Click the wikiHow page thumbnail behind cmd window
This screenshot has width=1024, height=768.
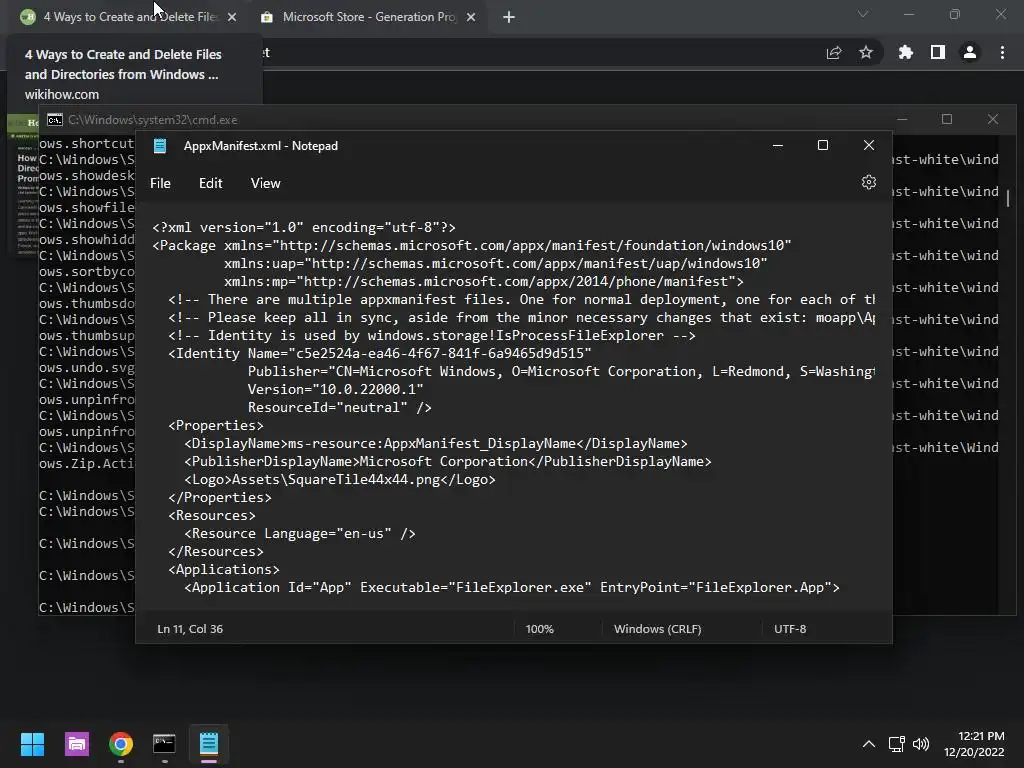click(x=23, y=186)
